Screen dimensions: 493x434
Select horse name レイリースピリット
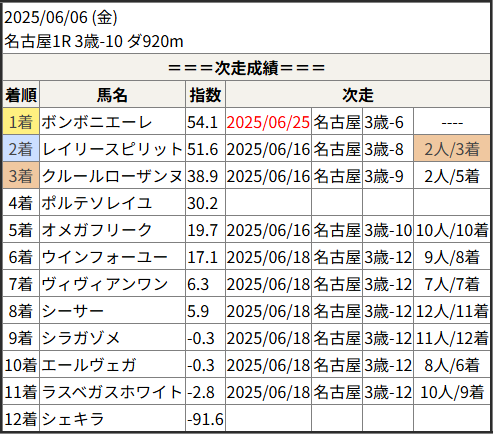tap(112, 149)
